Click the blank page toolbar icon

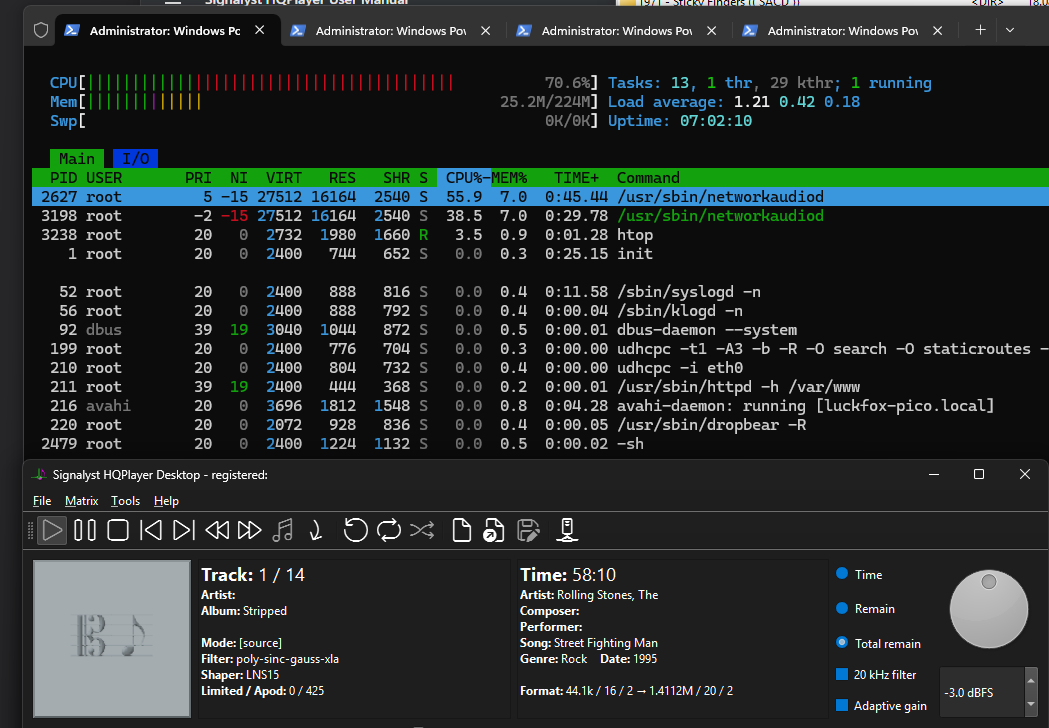[x=462, y=531]
